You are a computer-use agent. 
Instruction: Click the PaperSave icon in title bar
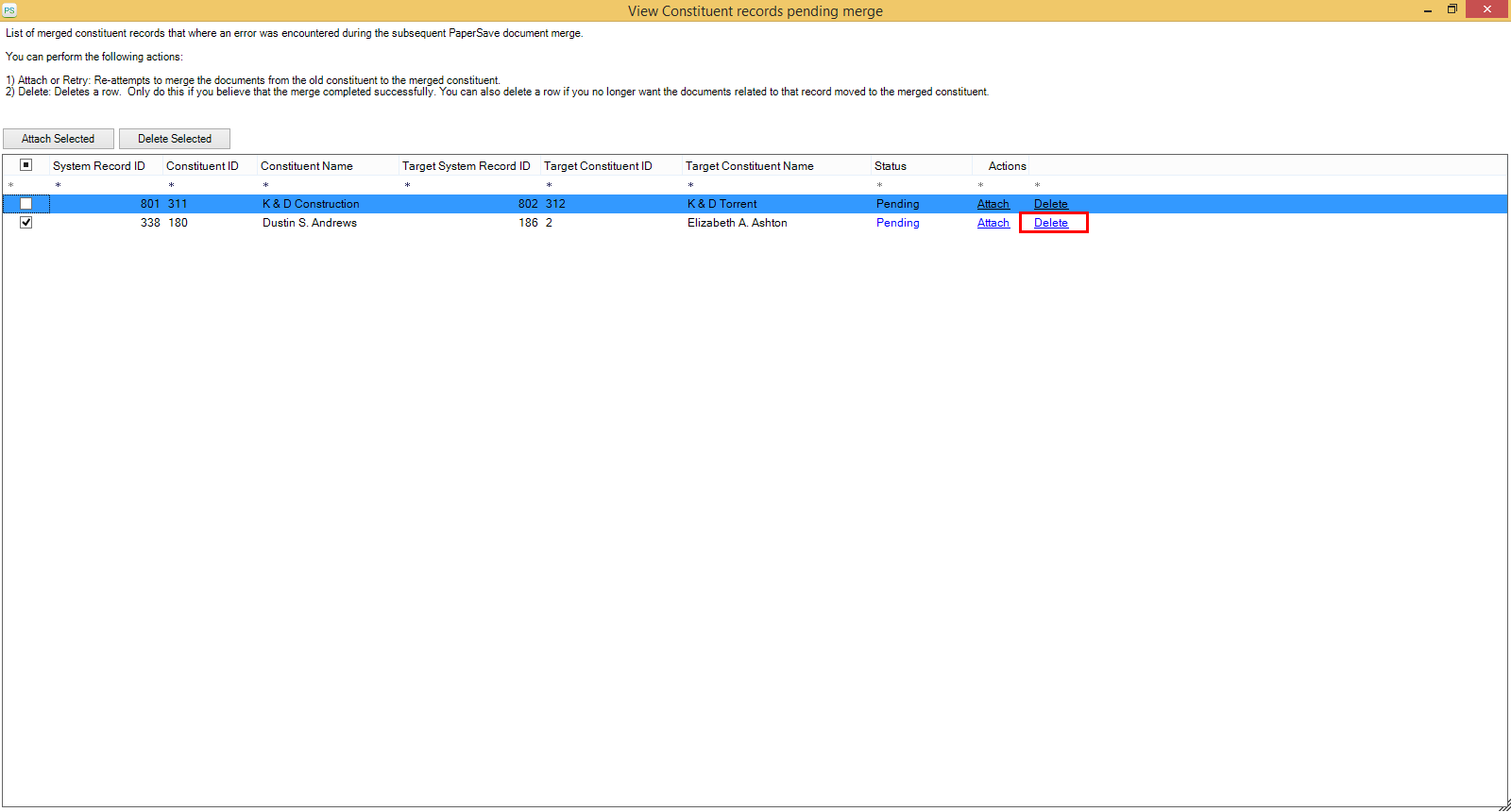click(x=9, y=10)
